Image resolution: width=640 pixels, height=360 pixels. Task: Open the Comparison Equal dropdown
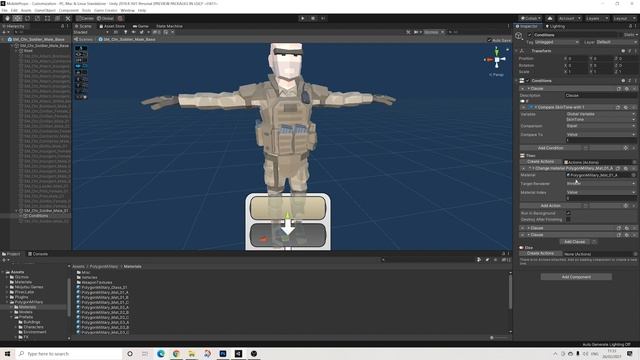tap(600, 126)
